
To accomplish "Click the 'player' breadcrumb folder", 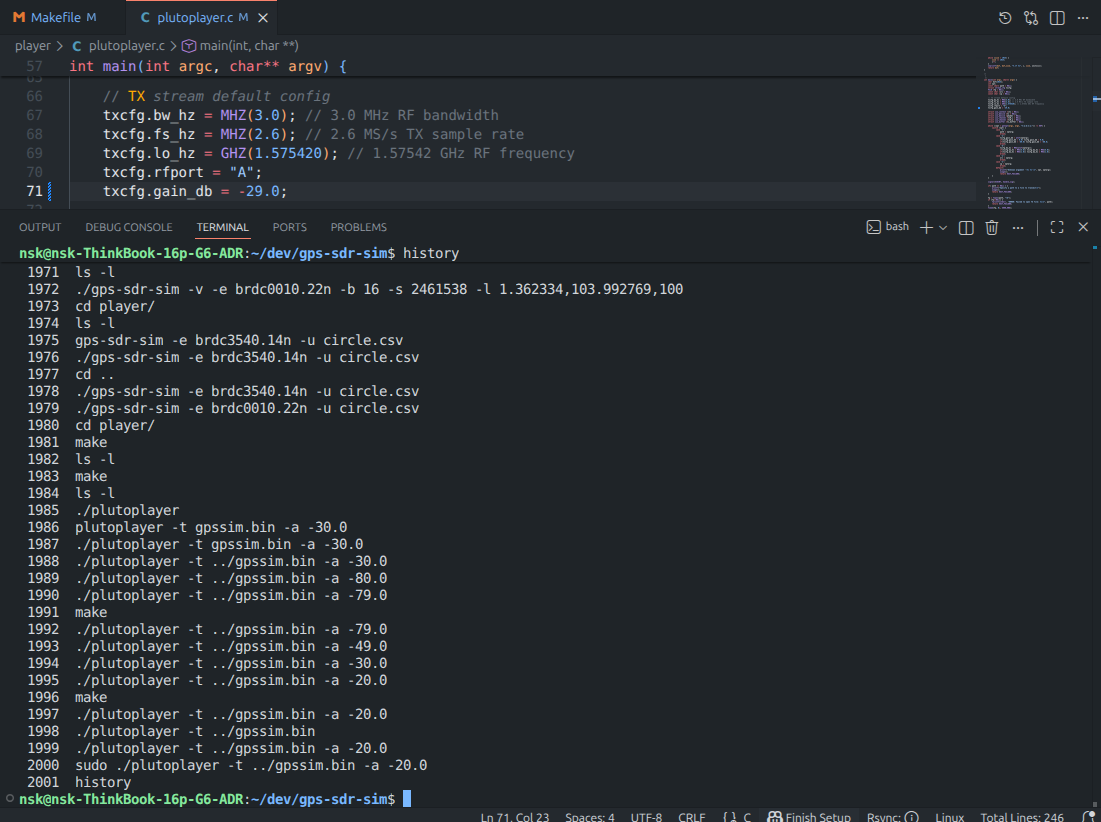I will pos(33,46).
